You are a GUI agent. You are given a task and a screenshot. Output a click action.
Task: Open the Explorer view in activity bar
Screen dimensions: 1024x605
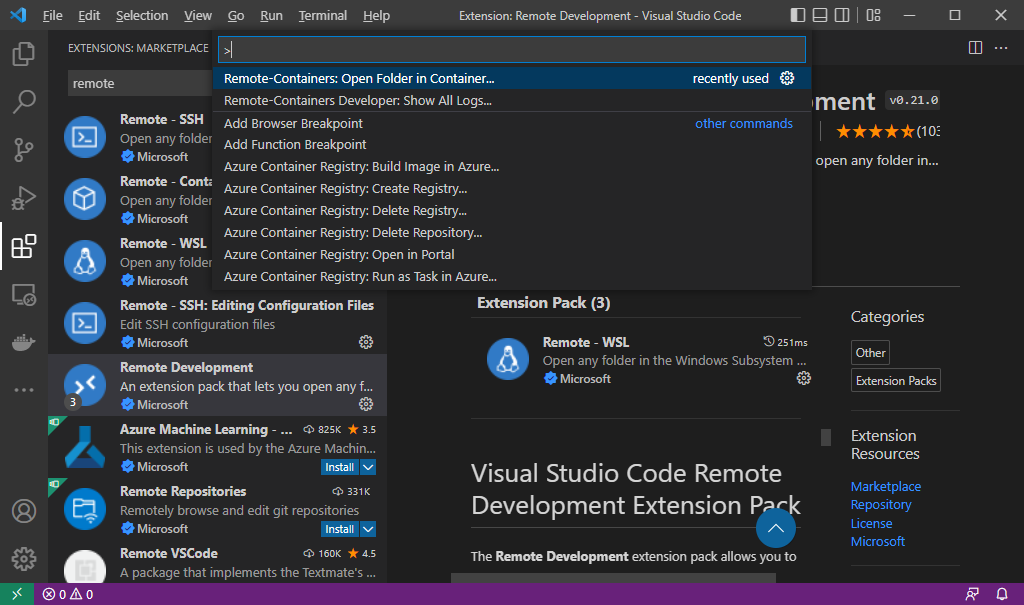tap(24, 54)
